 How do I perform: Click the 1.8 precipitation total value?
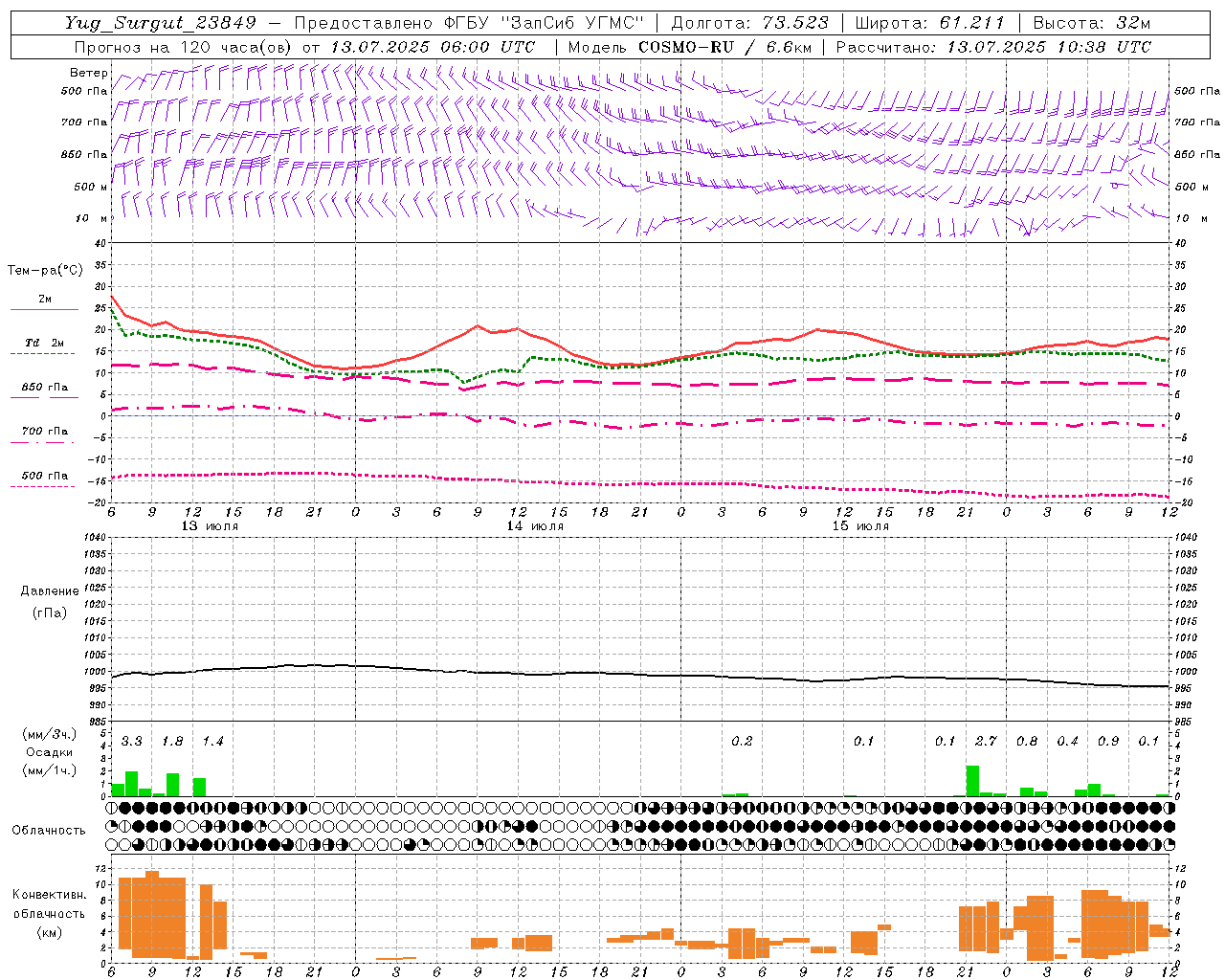pyautogui.click(x=172, y=742)
